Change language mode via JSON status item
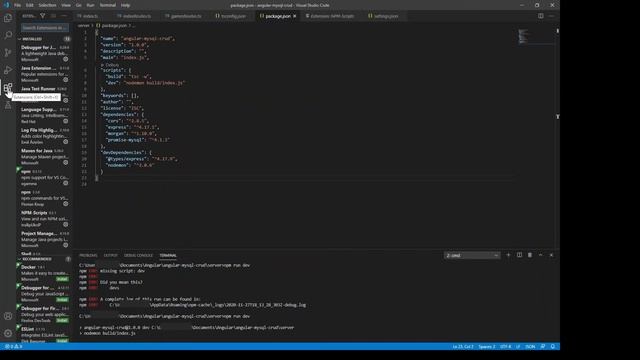The image size is (640, 360). click(x=530, y=347)
